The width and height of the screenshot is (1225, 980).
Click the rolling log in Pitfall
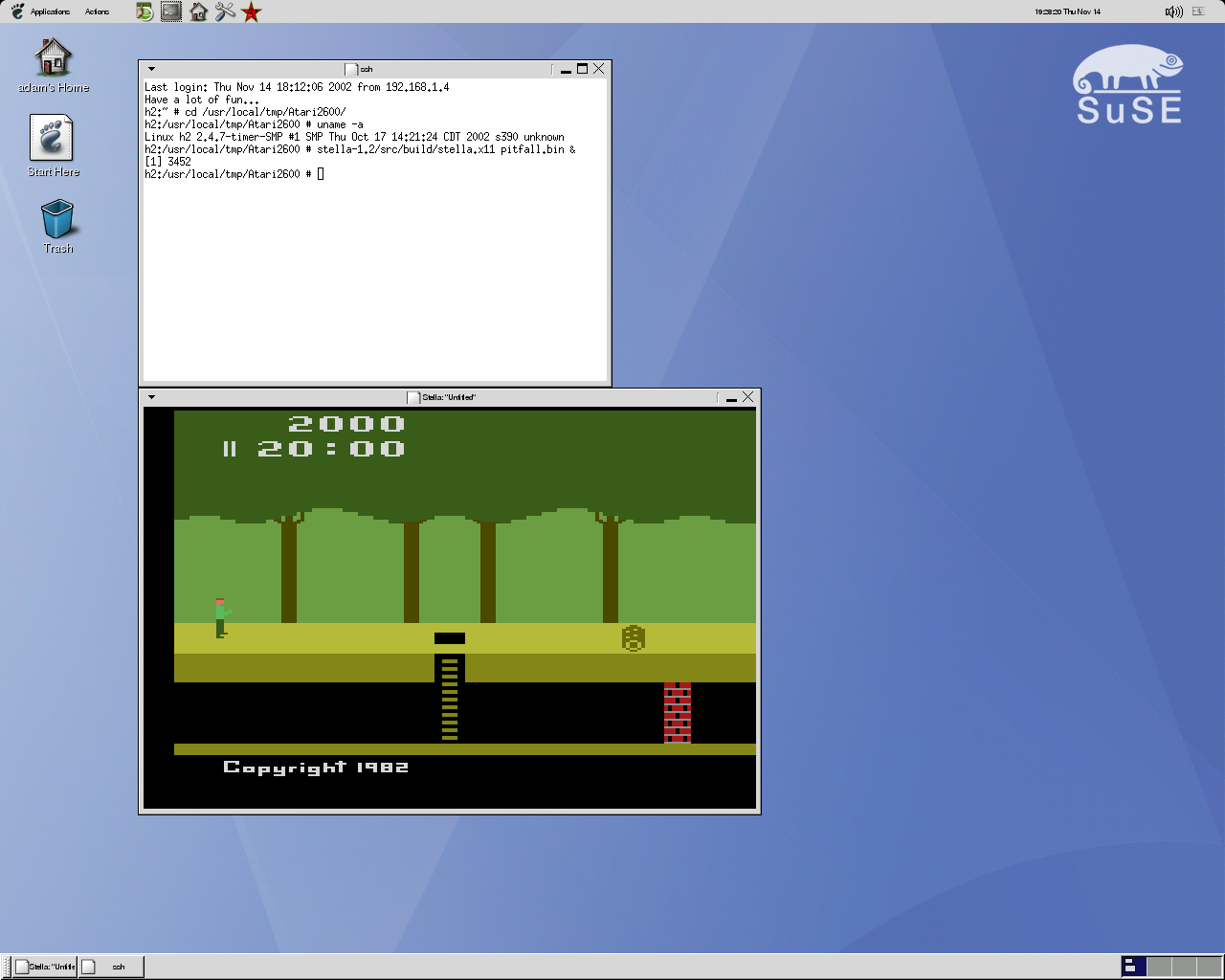[x=633, y=638]
